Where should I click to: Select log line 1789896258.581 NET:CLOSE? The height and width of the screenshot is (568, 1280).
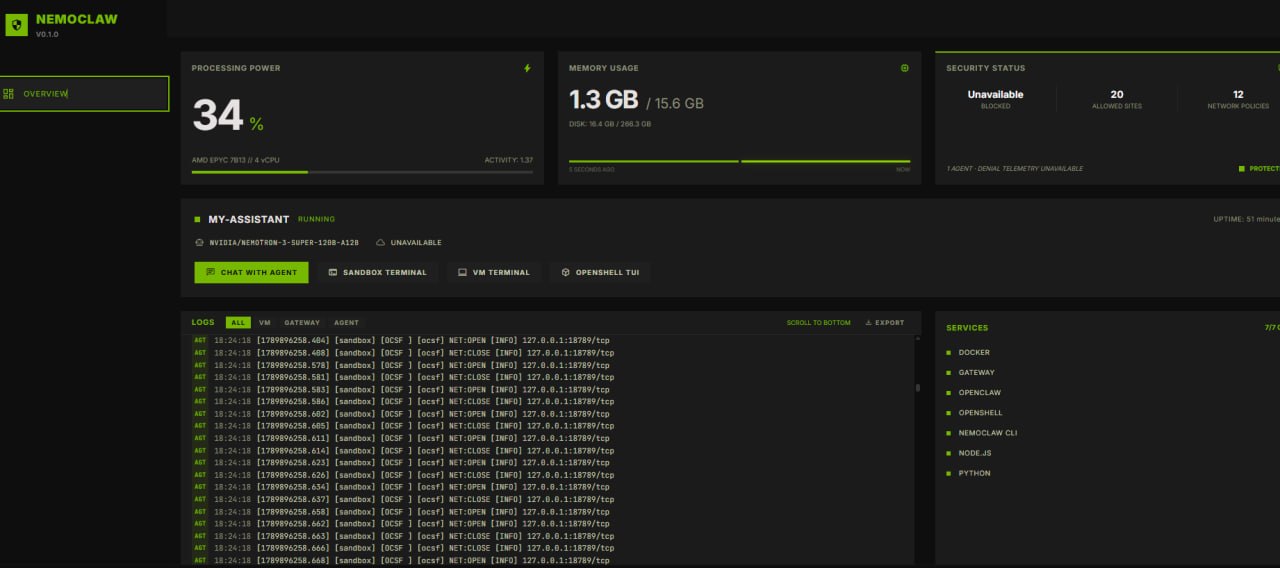[x=404, y=377]
